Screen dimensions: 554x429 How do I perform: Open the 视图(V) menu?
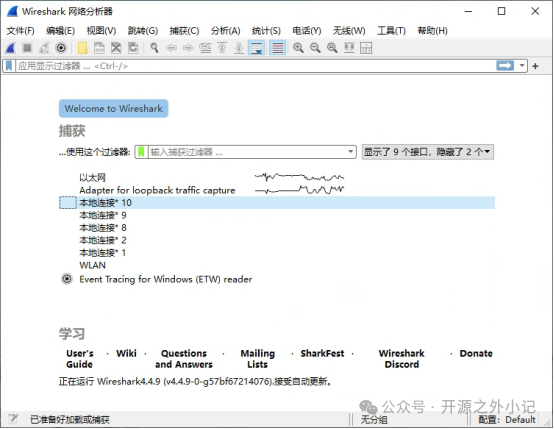(x=101, y=31)
